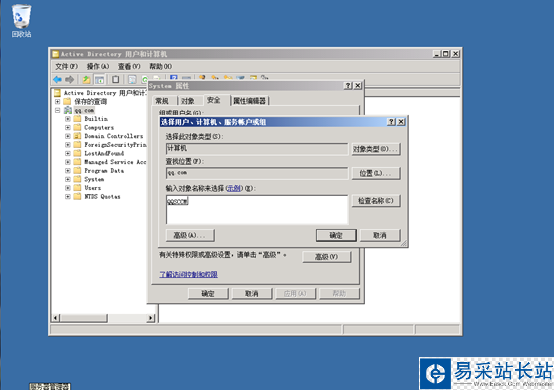The height and width of the screenshot is (390, 554).
Task: Expand the System node in tree
Action: point(67,179)
